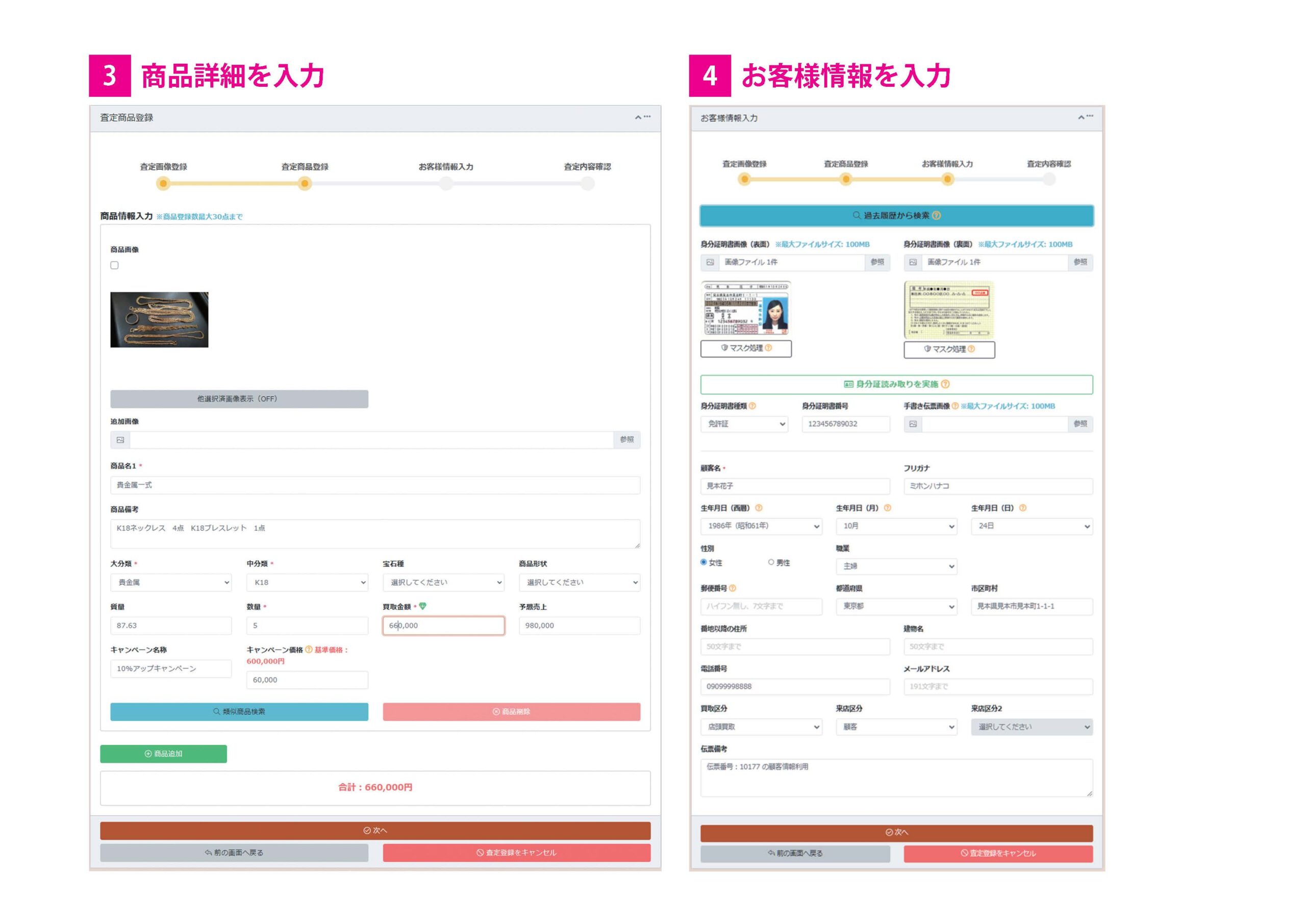Click the 査定画像登録 step in left panel
The image size is (1306, 924).
pos(163,183)
